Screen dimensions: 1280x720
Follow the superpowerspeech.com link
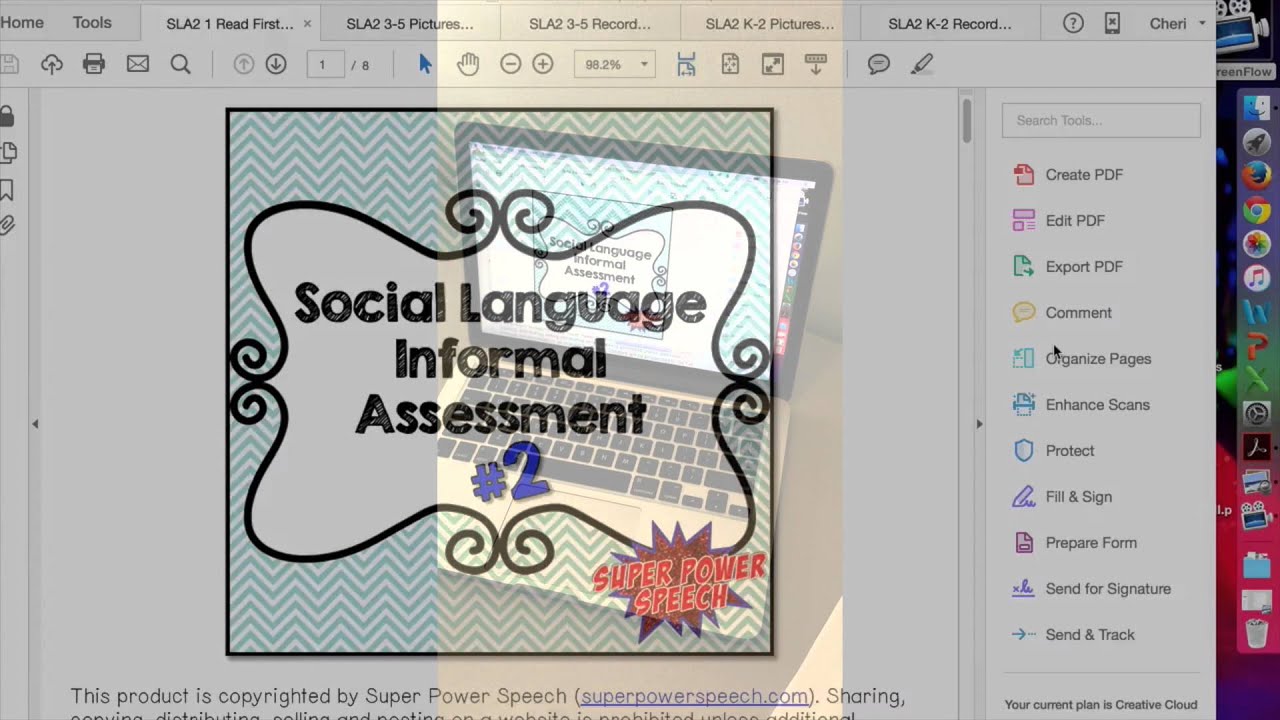point(694,696)
